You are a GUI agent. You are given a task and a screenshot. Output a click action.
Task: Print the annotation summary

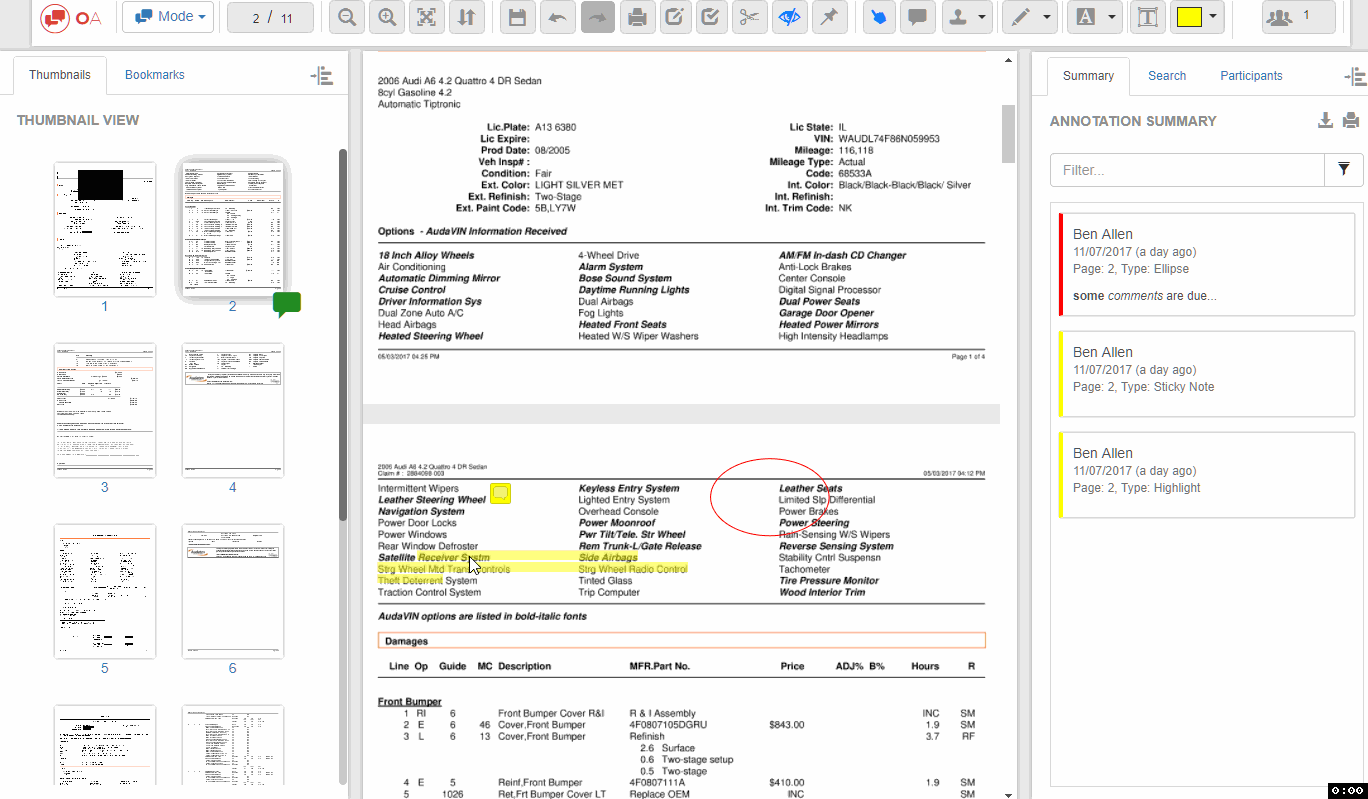click(1351, 121)
